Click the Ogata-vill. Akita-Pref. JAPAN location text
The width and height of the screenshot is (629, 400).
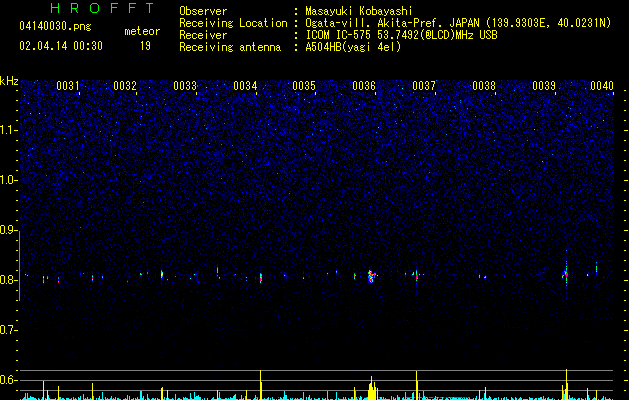click(392, 23)
